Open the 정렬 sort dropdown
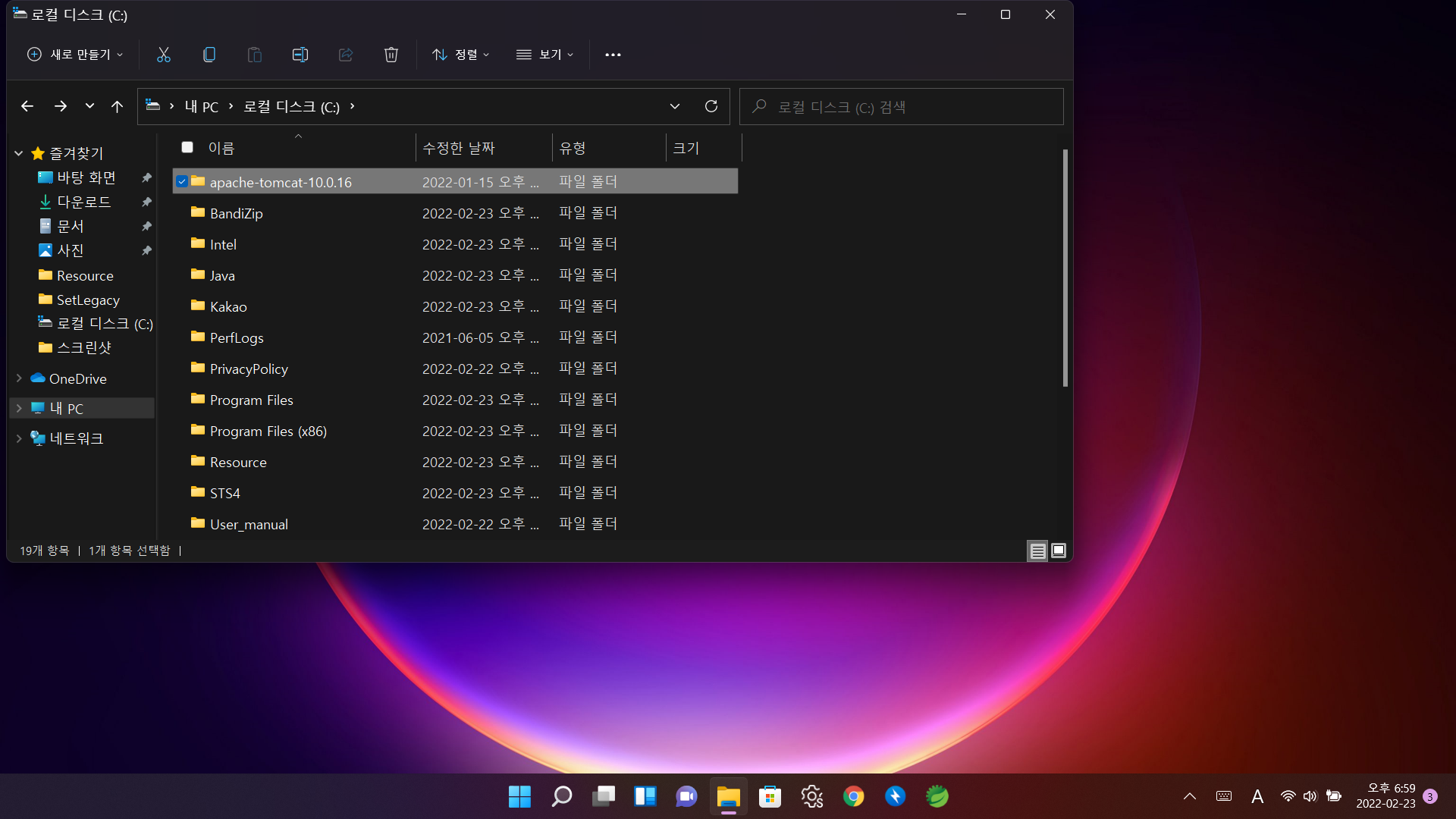This screenshot has width=1456, height=819. (x=460, y=55)
